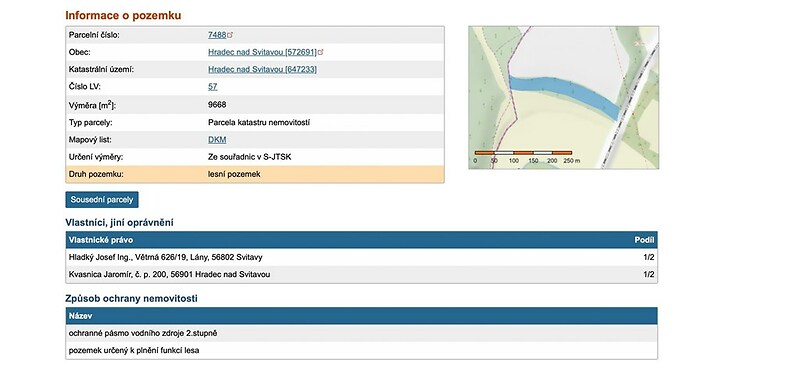Screen dimensions: 800x365
Task: Click the Vlastnické právo table header
Action: coord(101,240)
